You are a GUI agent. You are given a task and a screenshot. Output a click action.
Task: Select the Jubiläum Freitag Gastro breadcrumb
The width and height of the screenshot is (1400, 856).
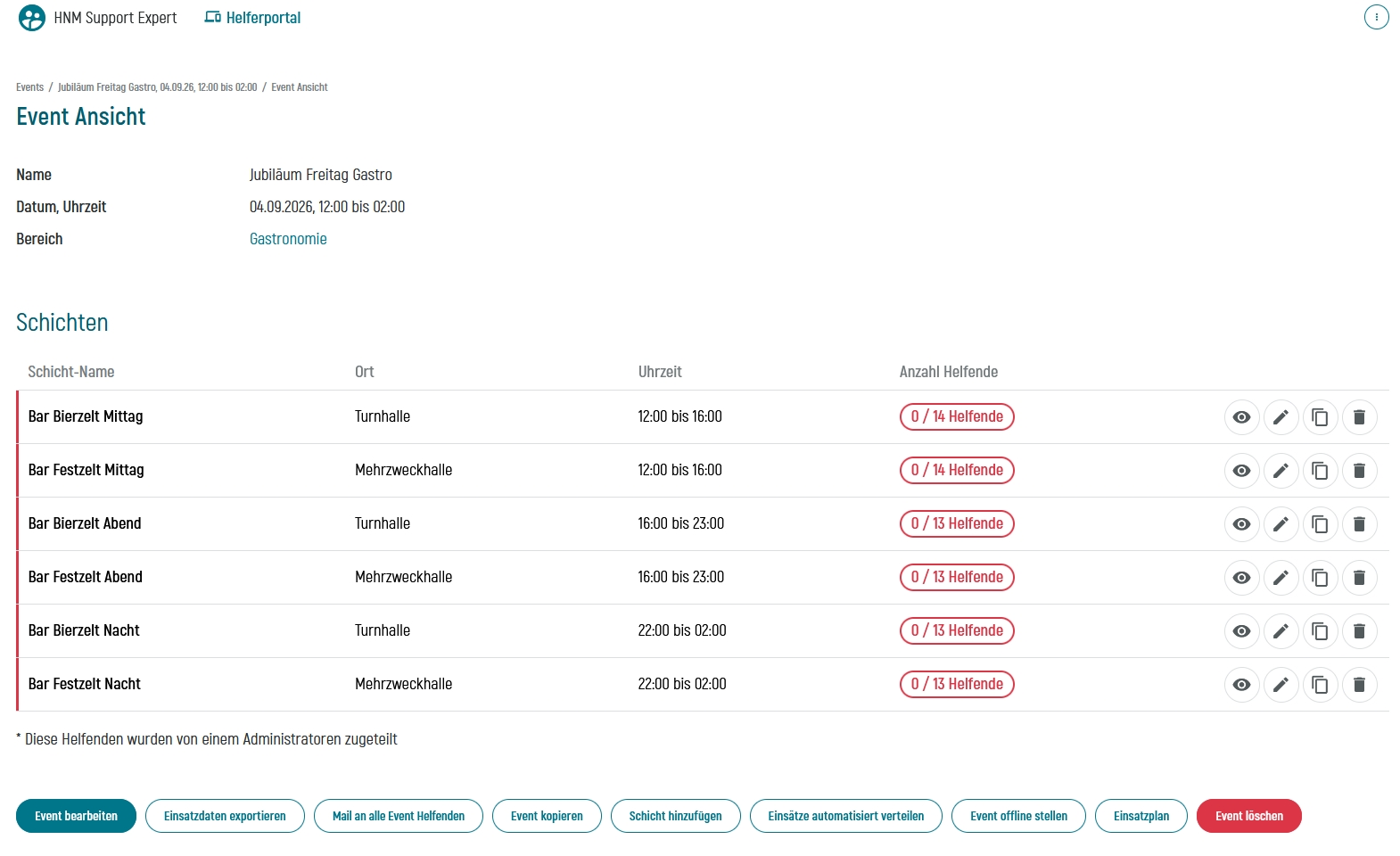click(x=157, y=87)
